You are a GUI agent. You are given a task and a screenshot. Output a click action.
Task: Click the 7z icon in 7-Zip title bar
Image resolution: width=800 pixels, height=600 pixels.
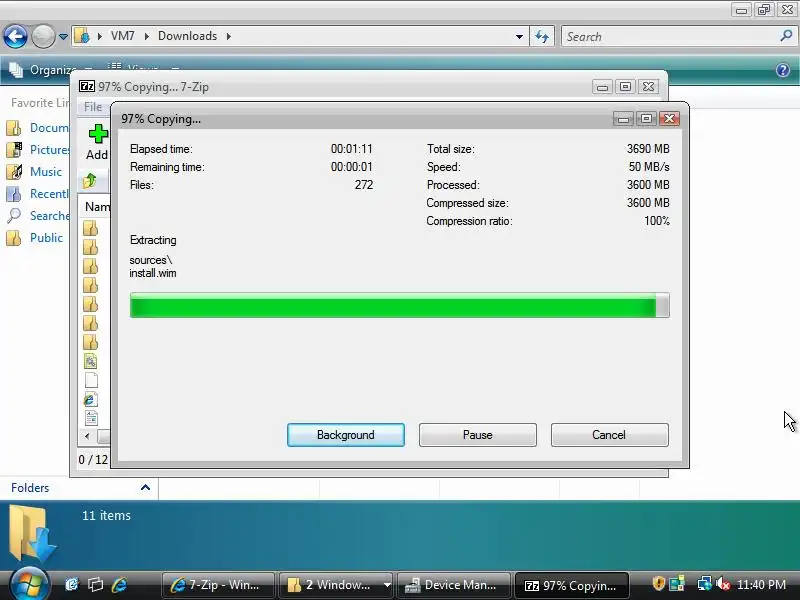[87, 86]
